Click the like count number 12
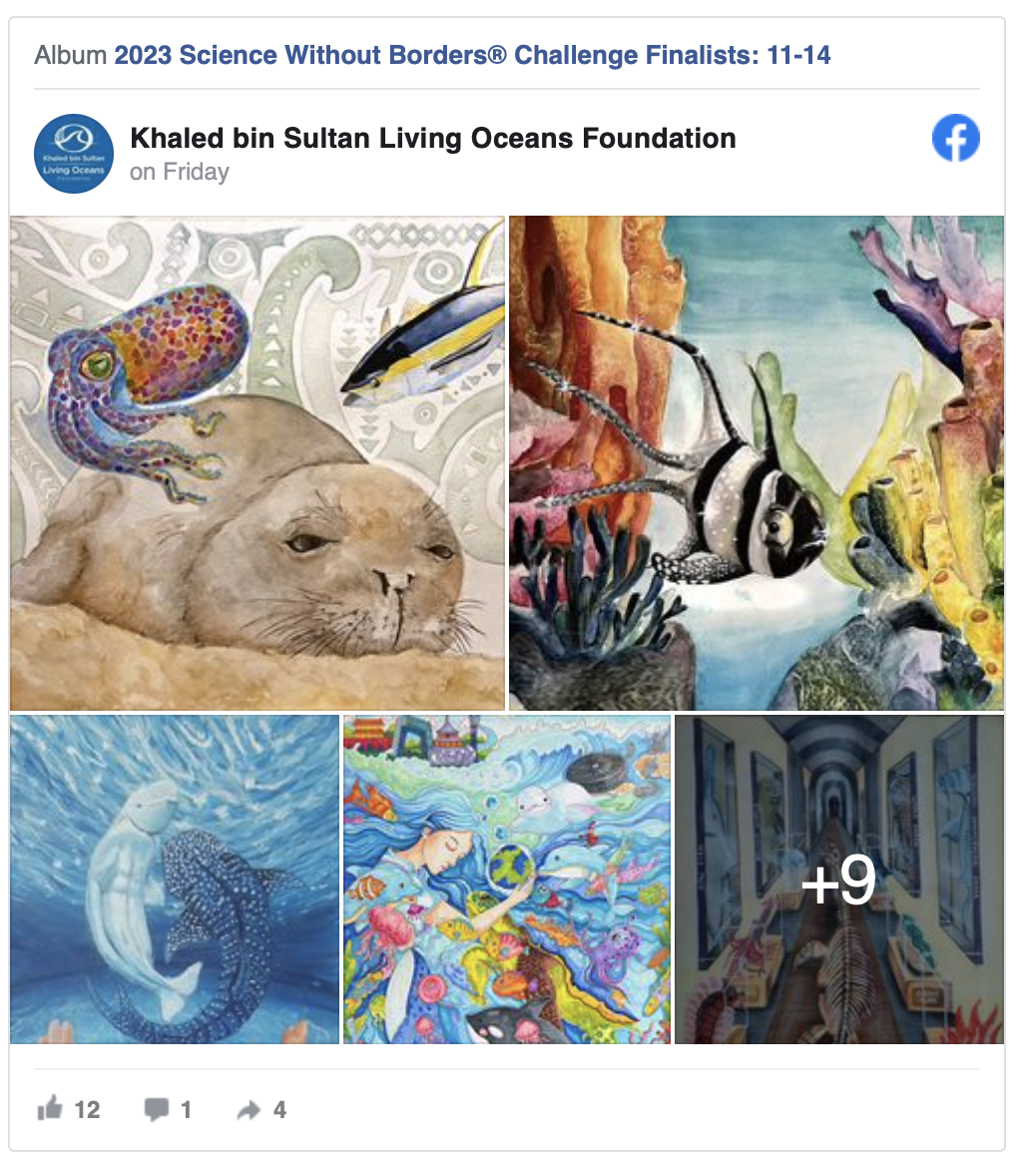This screenshot has height=1166, width=1036. [87, 1110]
